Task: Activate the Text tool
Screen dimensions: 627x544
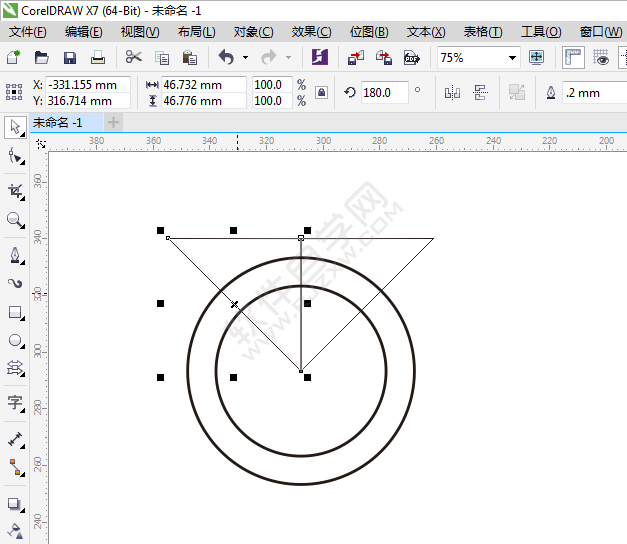Action: 15,403
